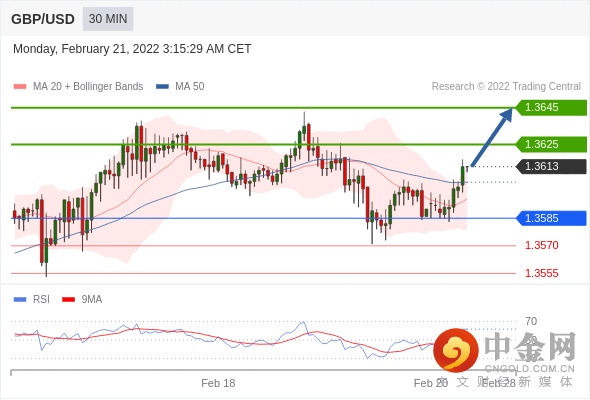
Task: Click the chart timestamp Monday, February 21
Action: pos(132,49)
